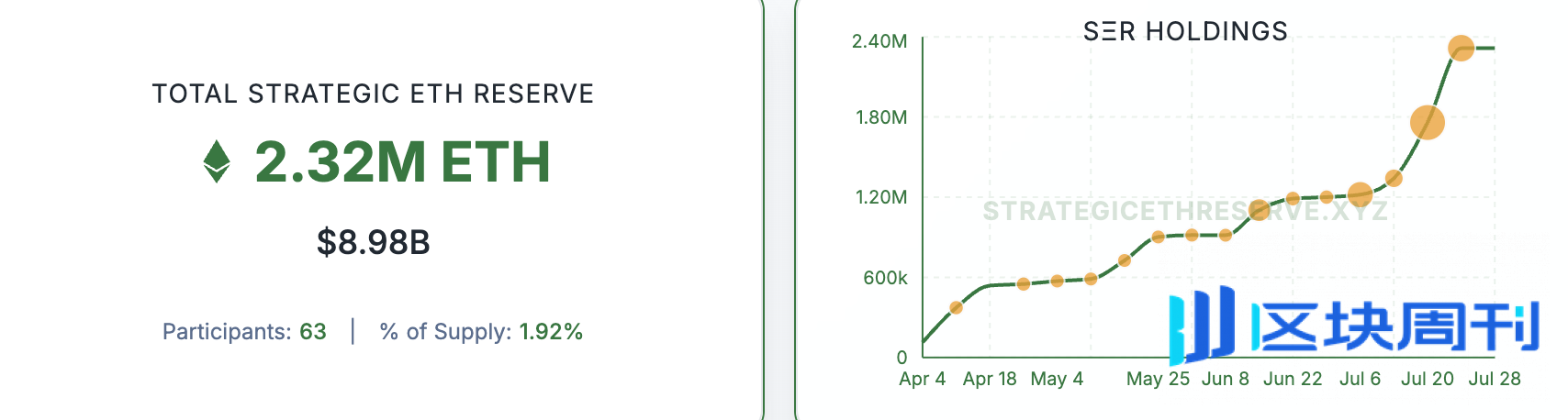Screen dimensions: 1568x420
Task: Click the 2.40M y-axis label
Action: 879,41
